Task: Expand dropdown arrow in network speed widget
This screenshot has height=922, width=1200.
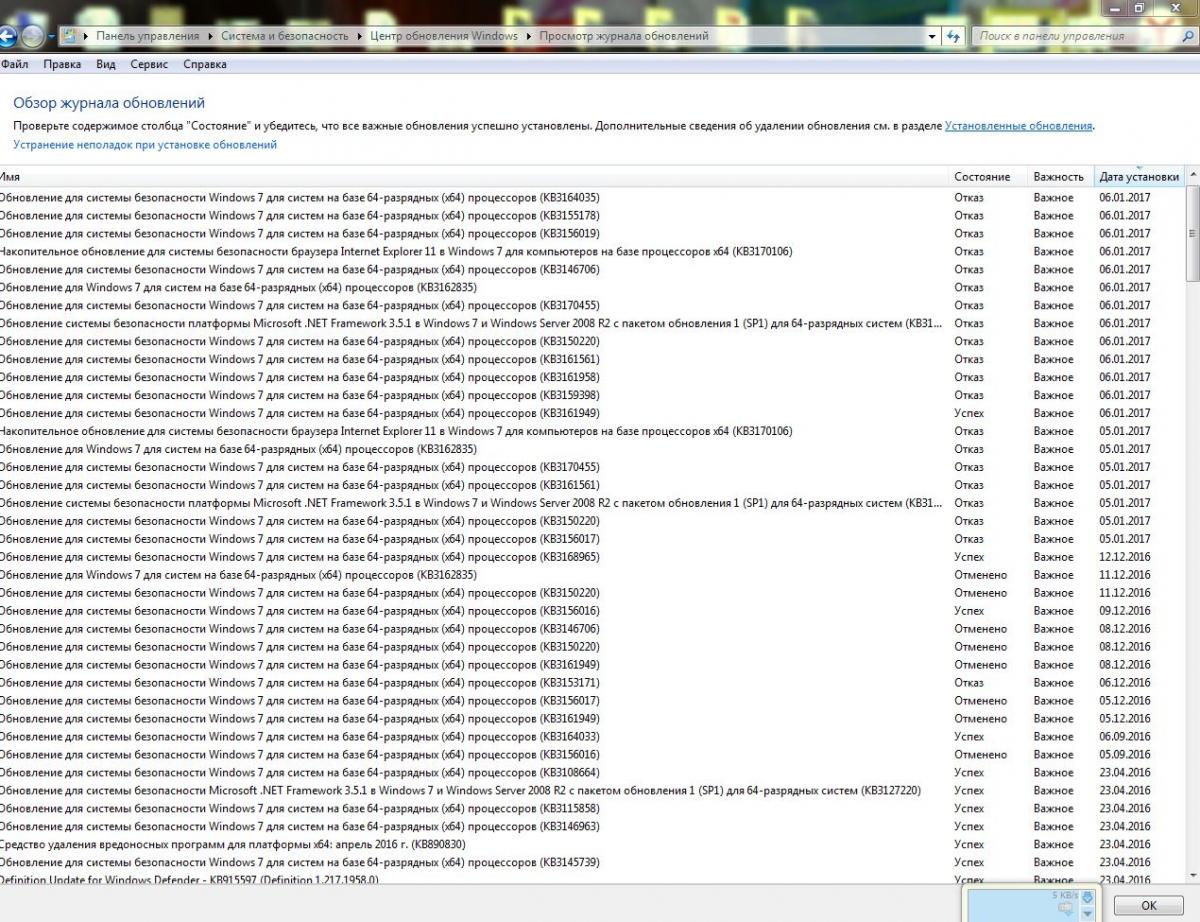Action: (x=1087, y=911)
